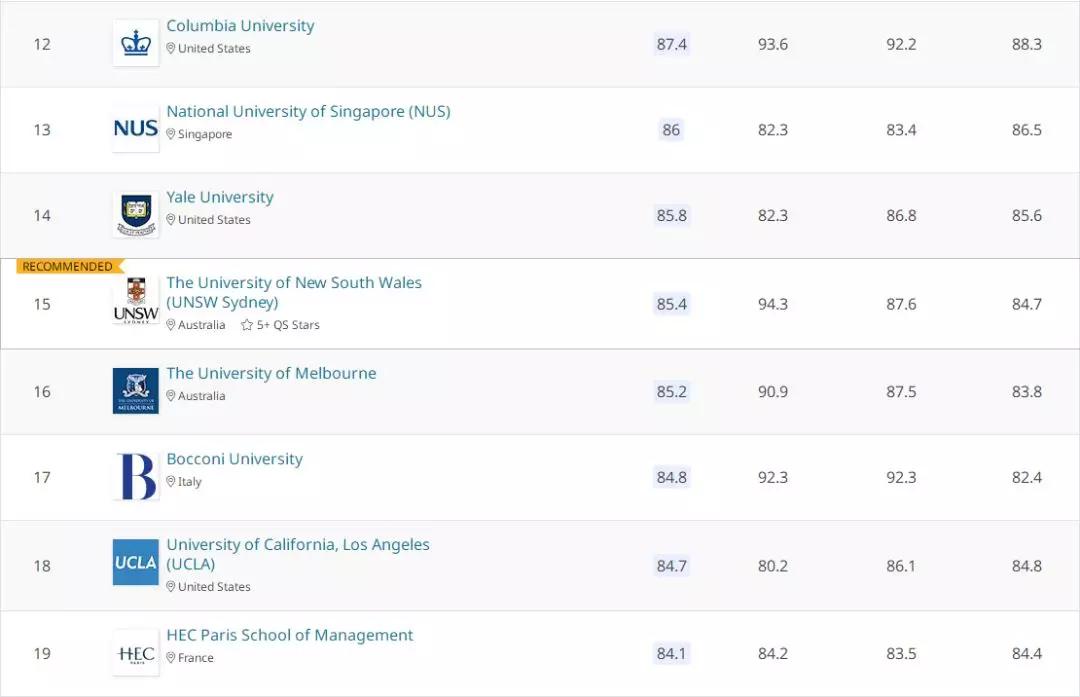
Task: Select the highlighted score 84.8 for Bocconi
Action: [x=672, y=477]
